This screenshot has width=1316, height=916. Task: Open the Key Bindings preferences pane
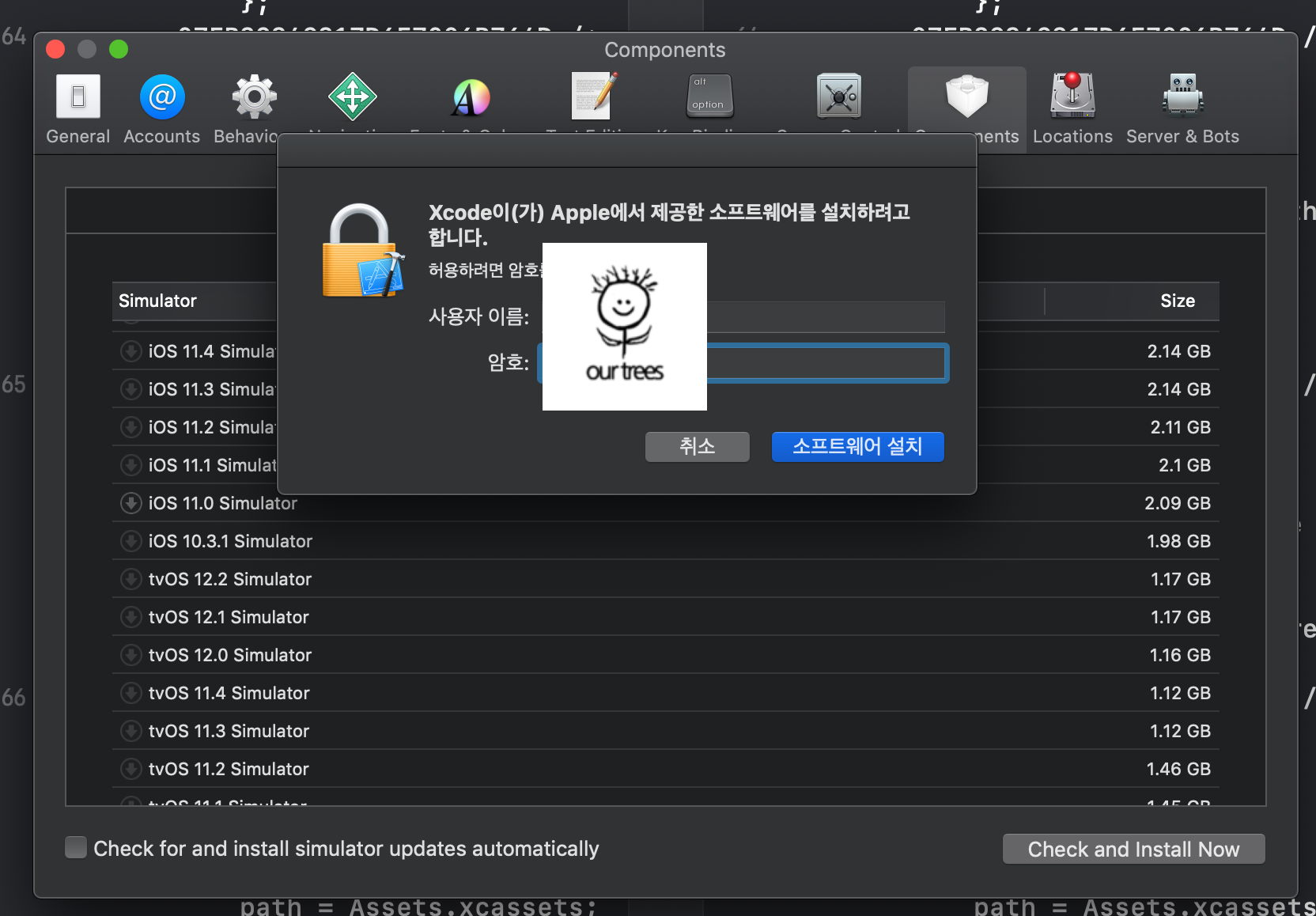[x=709, y=96]
